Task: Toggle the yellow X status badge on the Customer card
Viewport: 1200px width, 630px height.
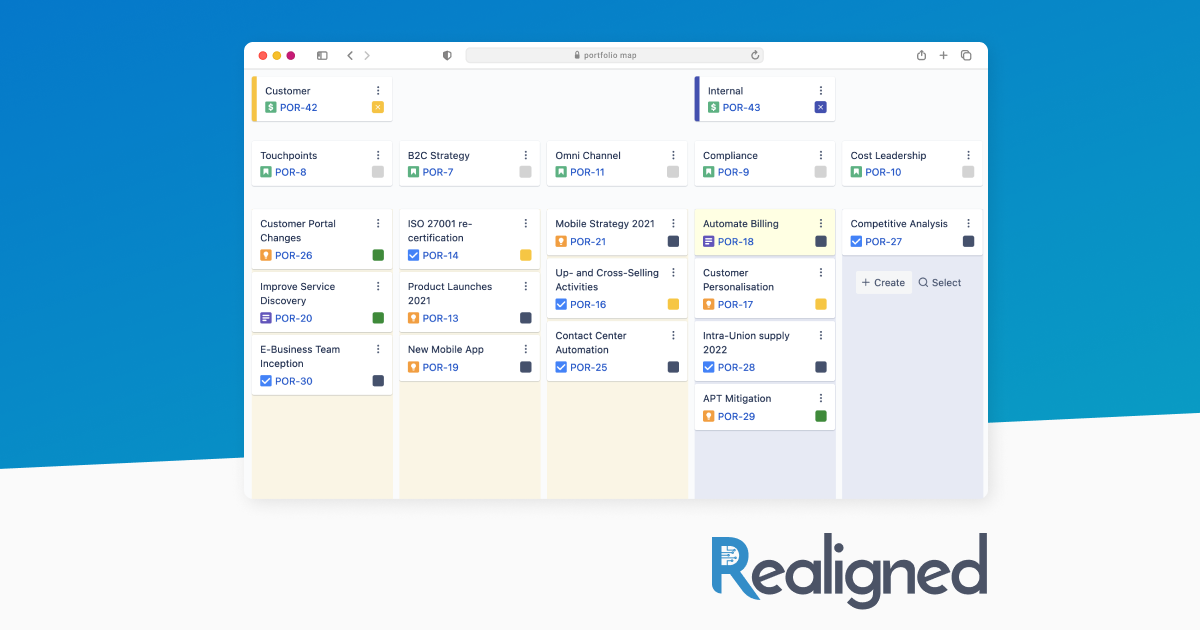Action: click(x=377, y=107)
